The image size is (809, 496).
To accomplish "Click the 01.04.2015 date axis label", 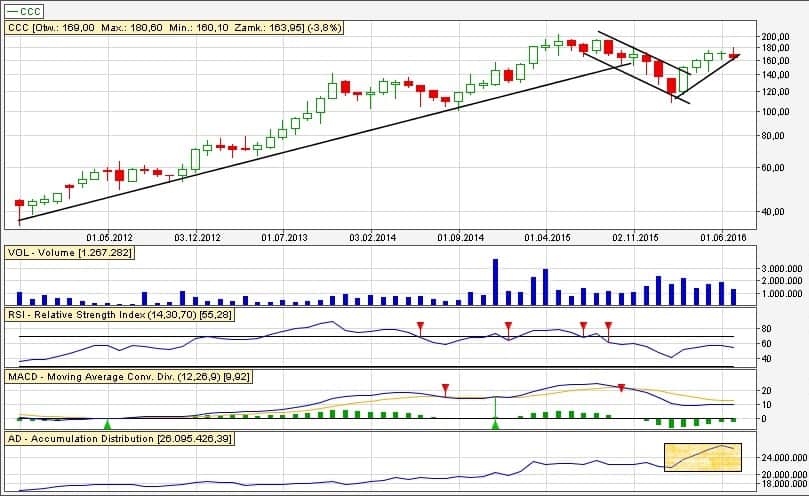I will click(x=548, y=238).
